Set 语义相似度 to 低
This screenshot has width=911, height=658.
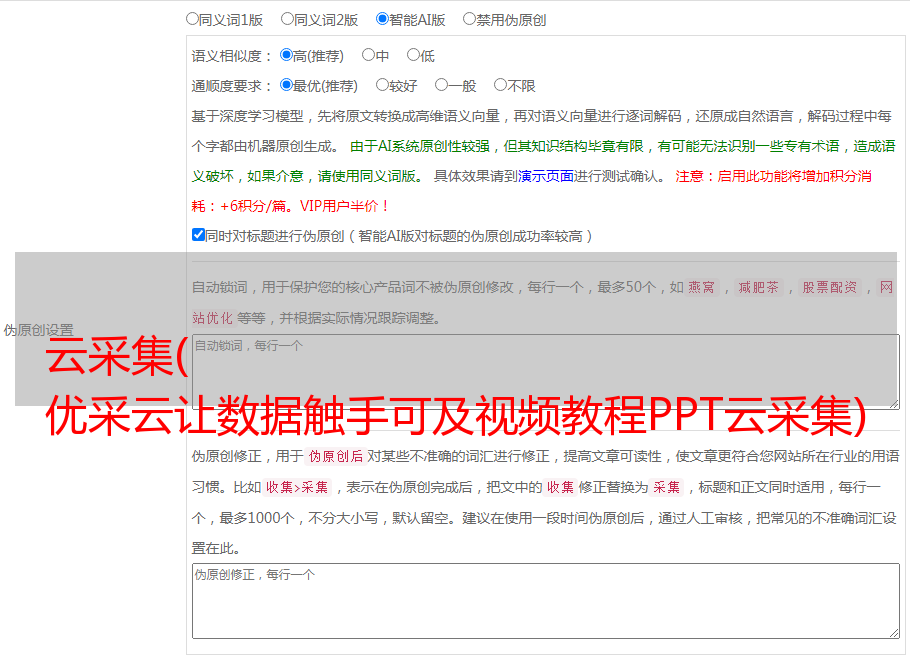click(x=413, y=55)
